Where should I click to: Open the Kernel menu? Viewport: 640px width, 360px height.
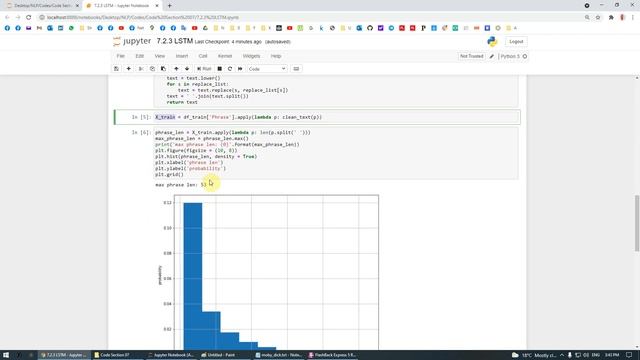[225, 56]
